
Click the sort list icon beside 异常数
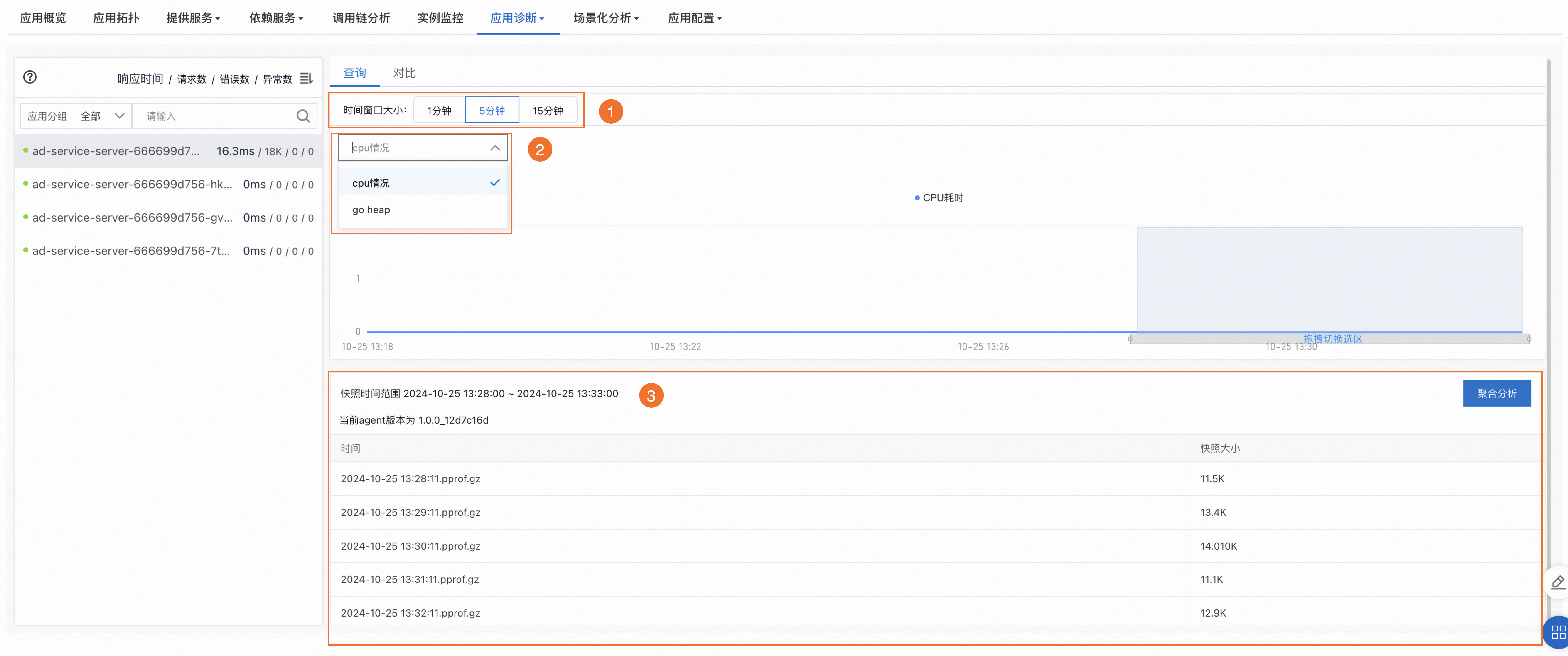pos(306,79)
